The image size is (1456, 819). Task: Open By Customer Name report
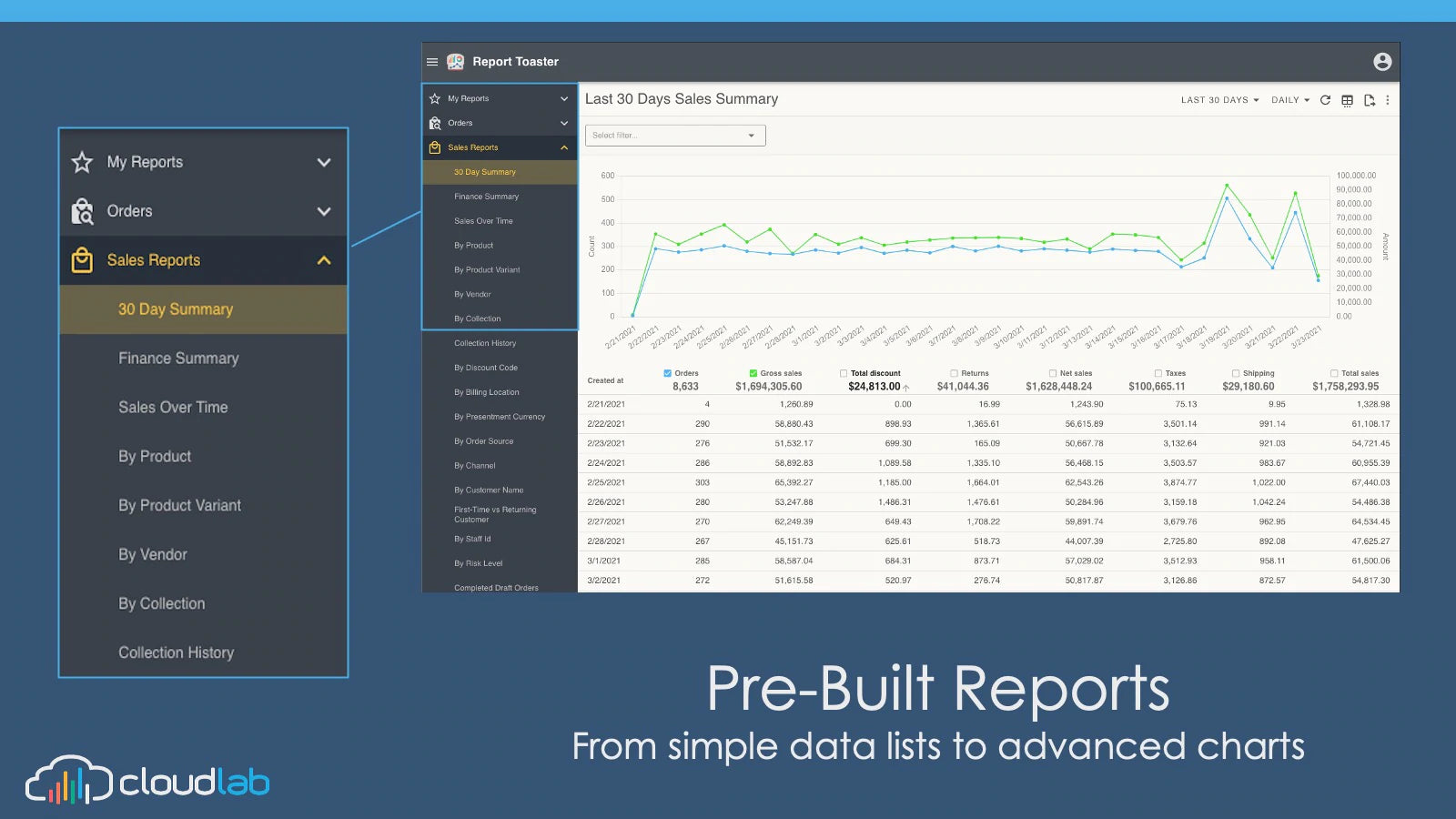[x=500, y=490]
